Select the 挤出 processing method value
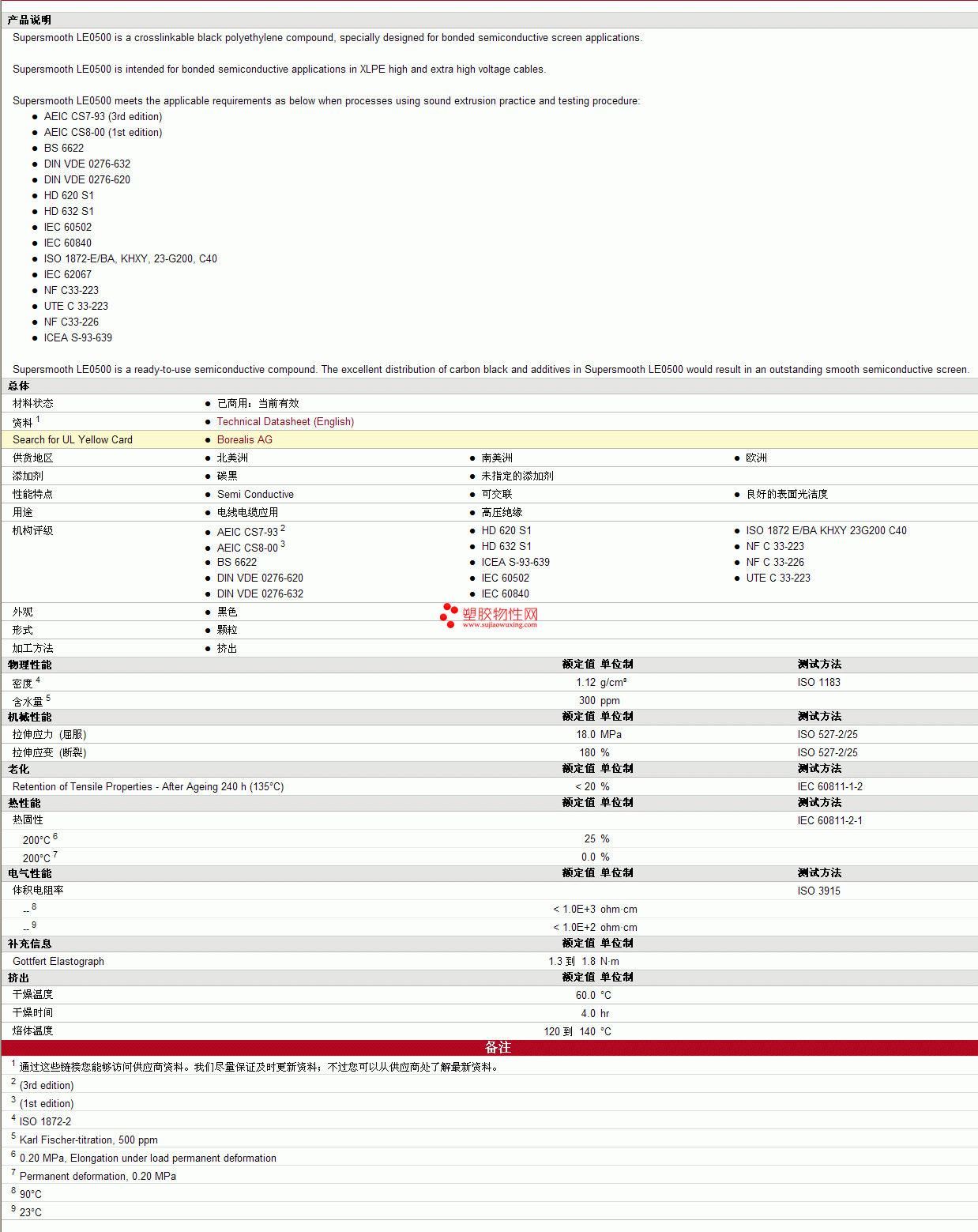This screenshot has width=978, height=1232. tap(228, 649)
